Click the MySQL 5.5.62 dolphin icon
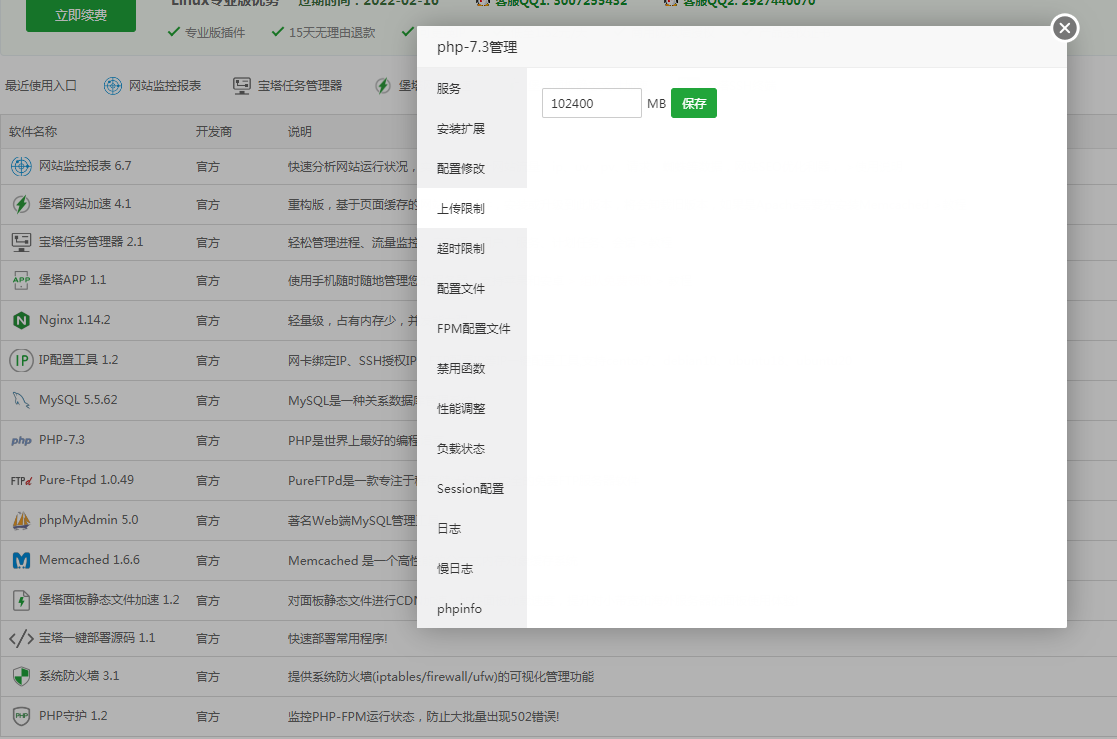The image size is (1117, 739). tap(21, 400)
